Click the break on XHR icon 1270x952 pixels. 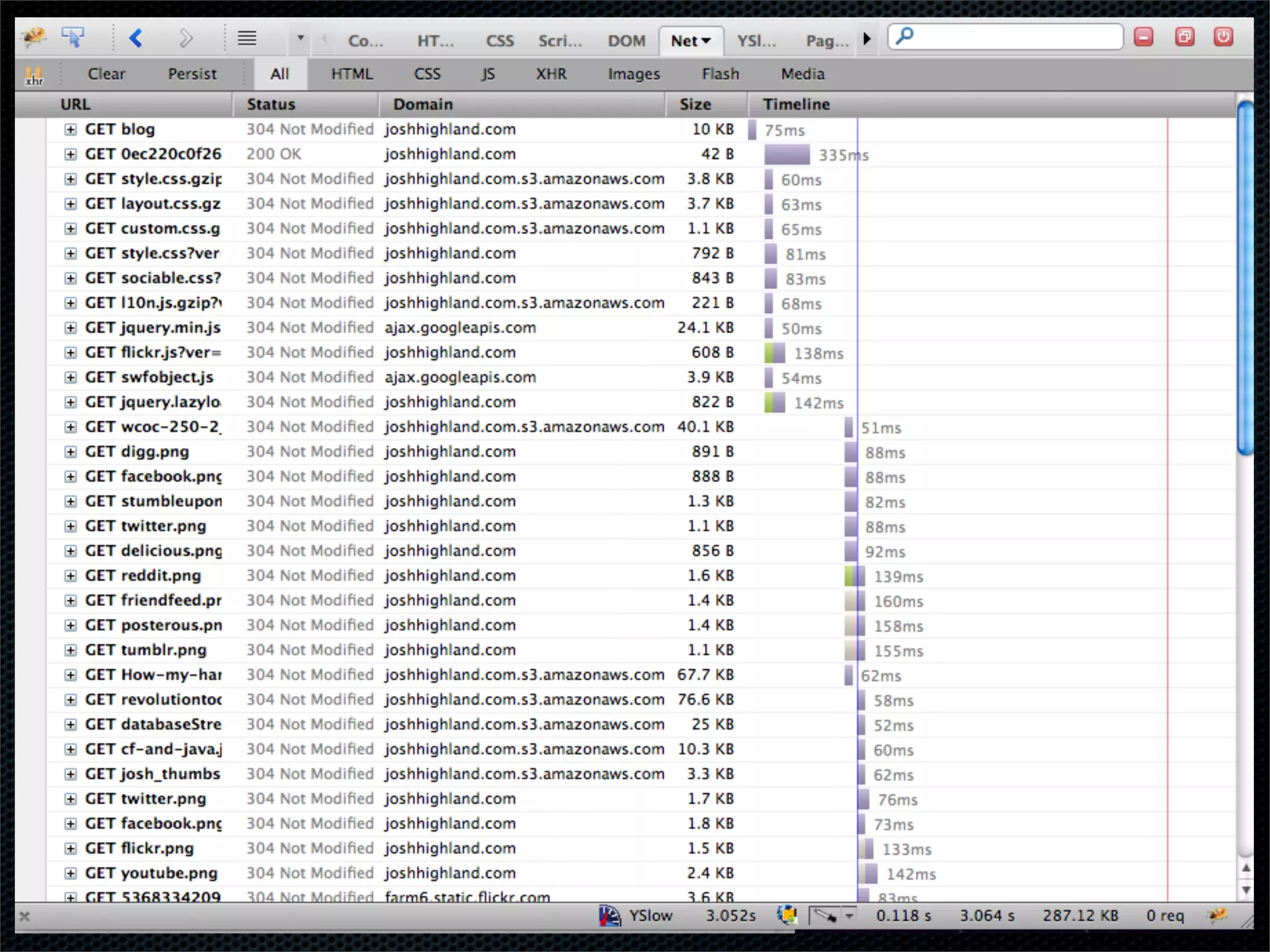pos(34,75)
